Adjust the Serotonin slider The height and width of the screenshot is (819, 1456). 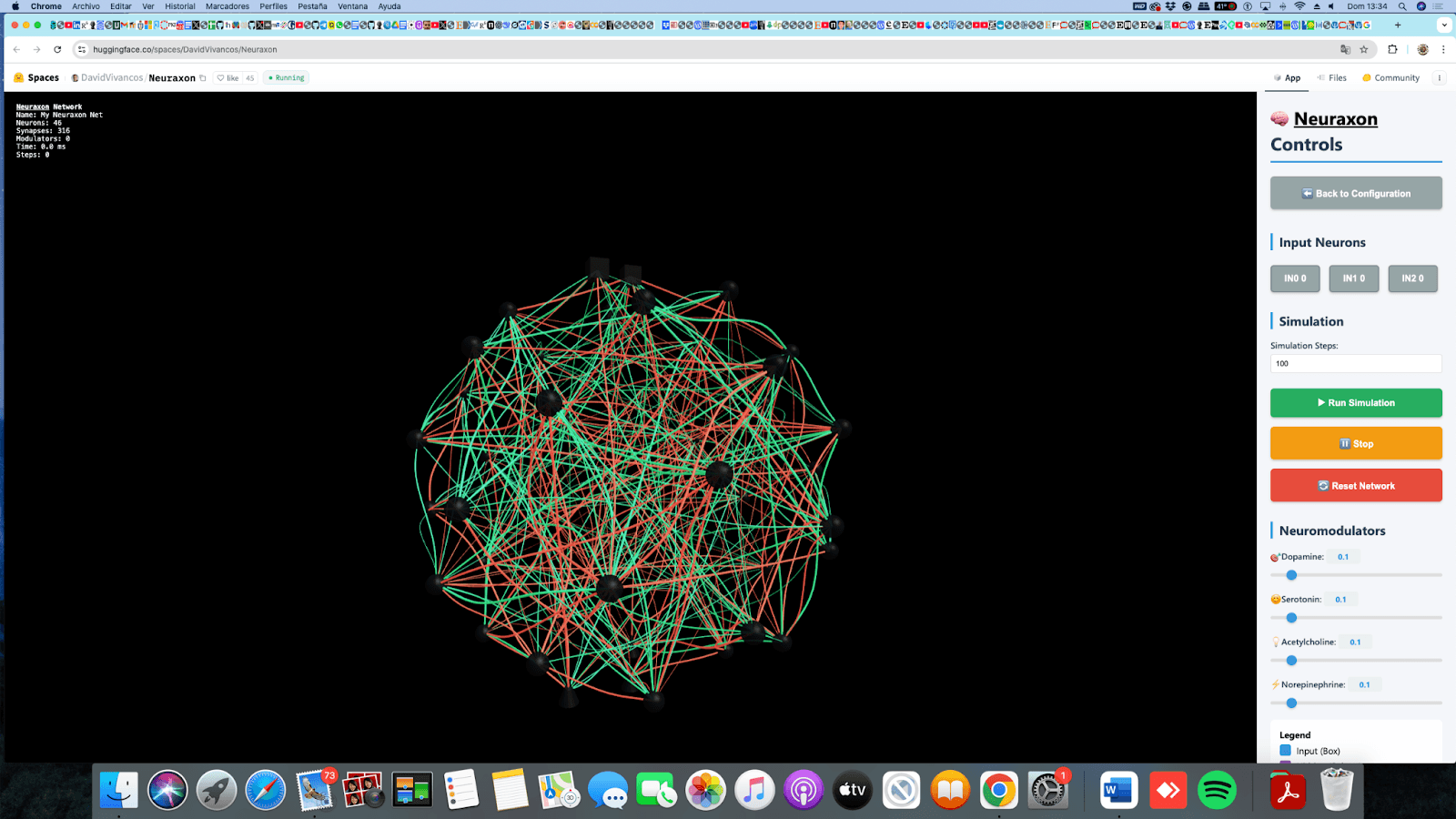(x=1356, y=618)
